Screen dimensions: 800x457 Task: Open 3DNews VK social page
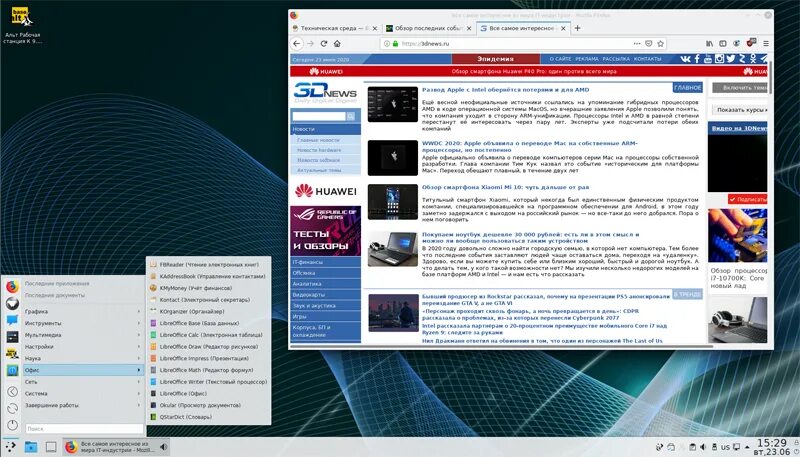click(x=685, y=59)
